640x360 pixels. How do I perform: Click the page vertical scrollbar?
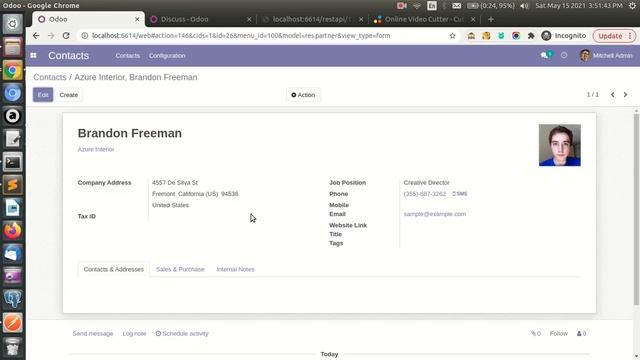(636, 209)
